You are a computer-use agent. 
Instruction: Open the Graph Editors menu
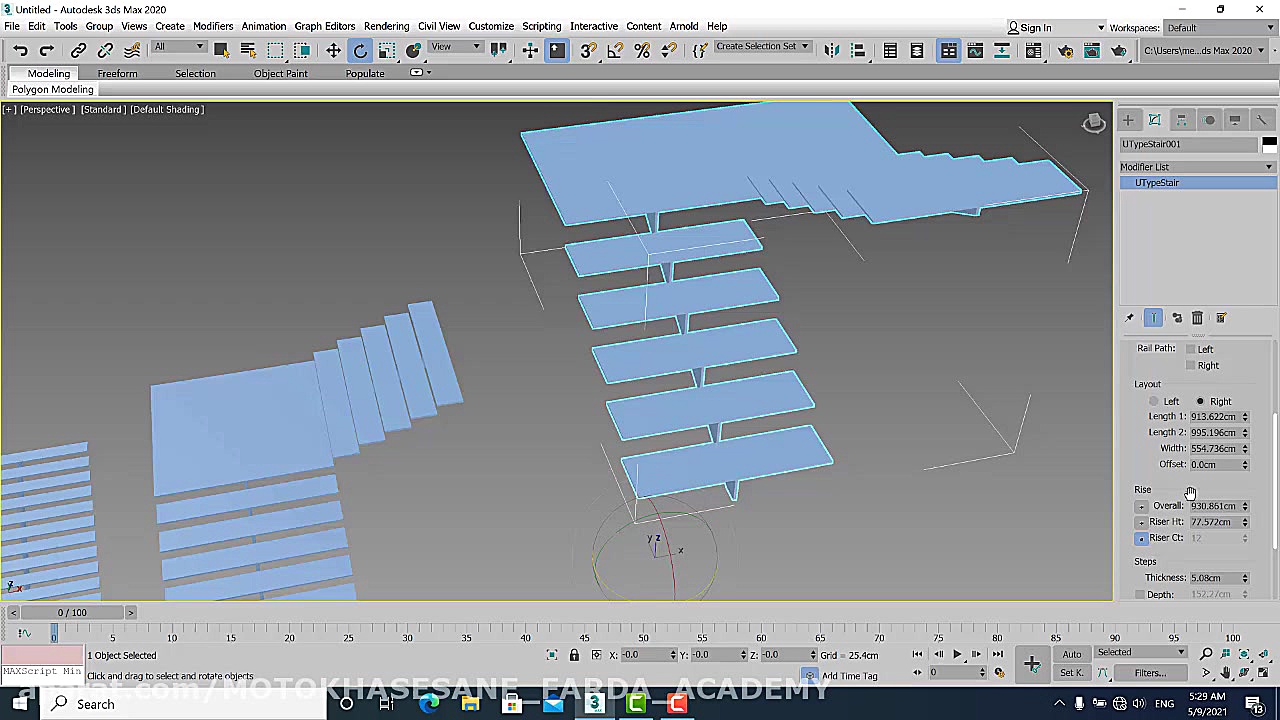point(324,26)
